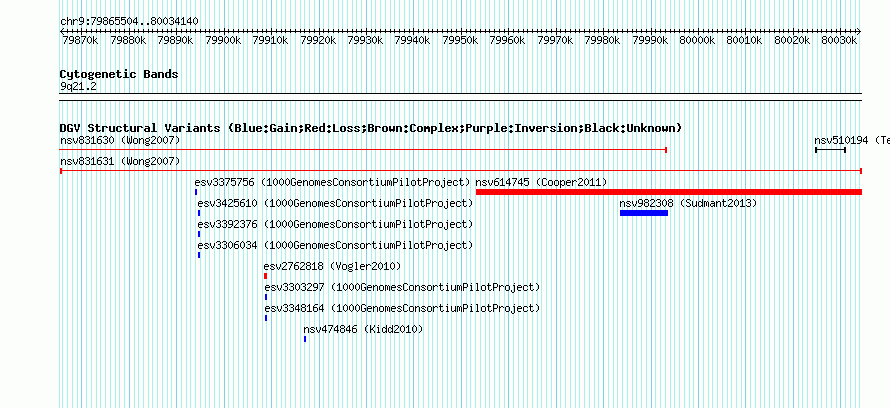Click the blue nsv474846 gain marker
Image resolution: width=890 pixels, height=408 pixels.
point(305,339)
